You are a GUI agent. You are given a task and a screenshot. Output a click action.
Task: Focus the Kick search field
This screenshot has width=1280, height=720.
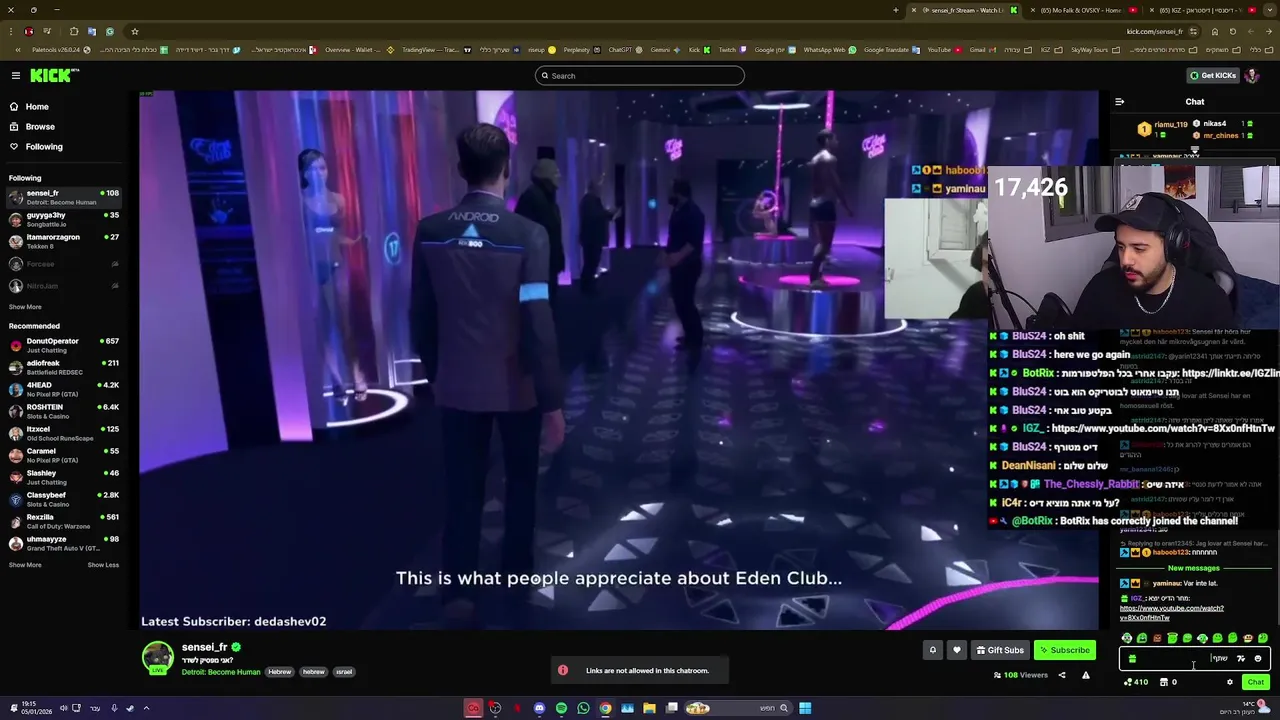pos(640,76)
